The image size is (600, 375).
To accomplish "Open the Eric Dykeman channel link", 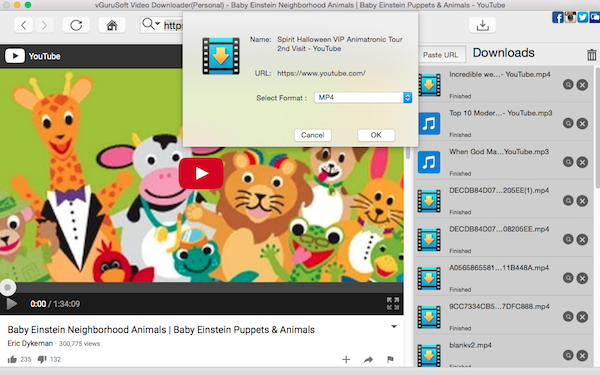I will click(x=30, y=343).
